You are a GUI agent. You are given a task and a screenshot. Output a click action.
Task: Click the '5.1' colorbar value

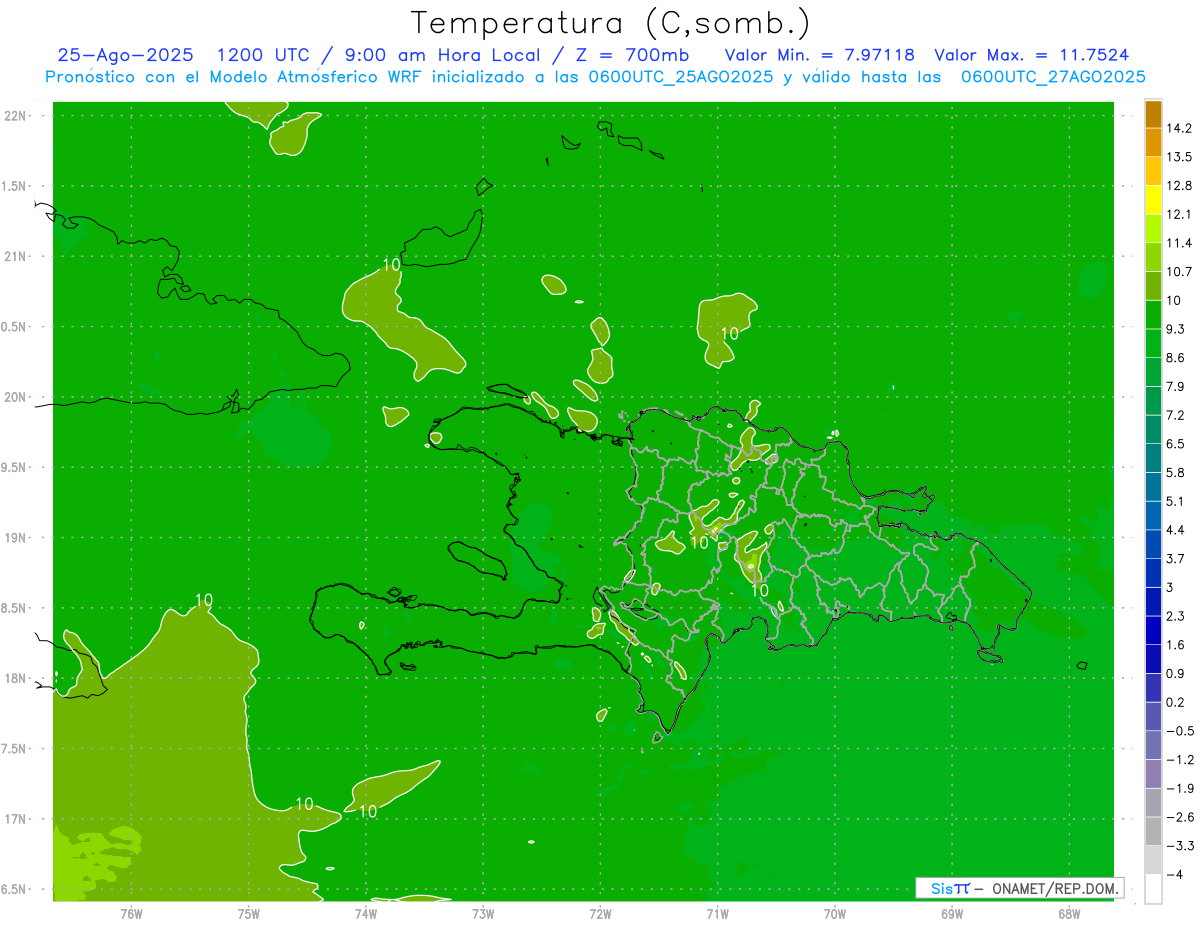coord(1175,501)
